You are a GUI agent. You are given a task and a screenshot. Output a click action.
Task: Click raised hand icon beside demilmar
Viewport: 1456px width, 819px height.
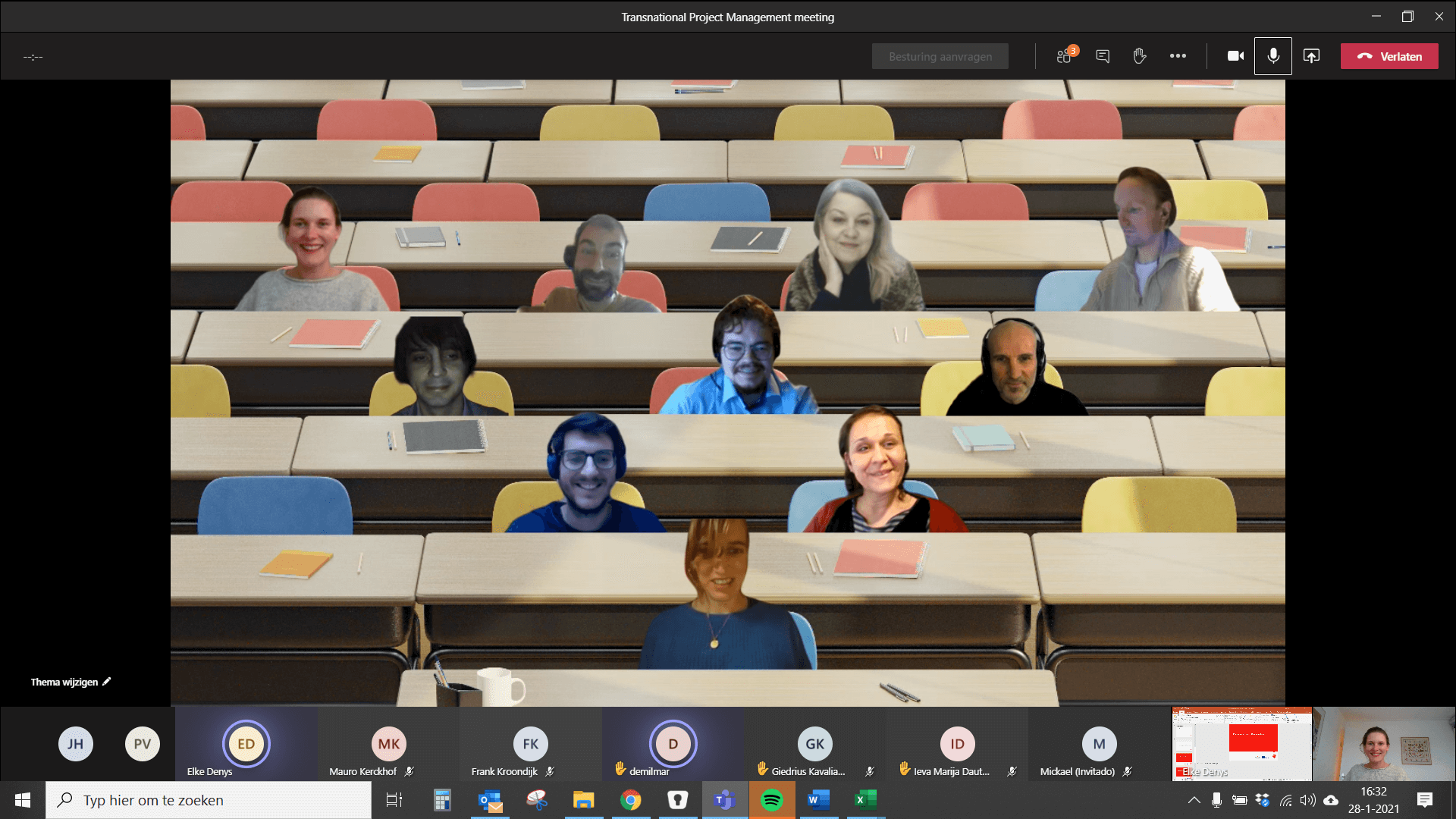(x=620, y=769)
